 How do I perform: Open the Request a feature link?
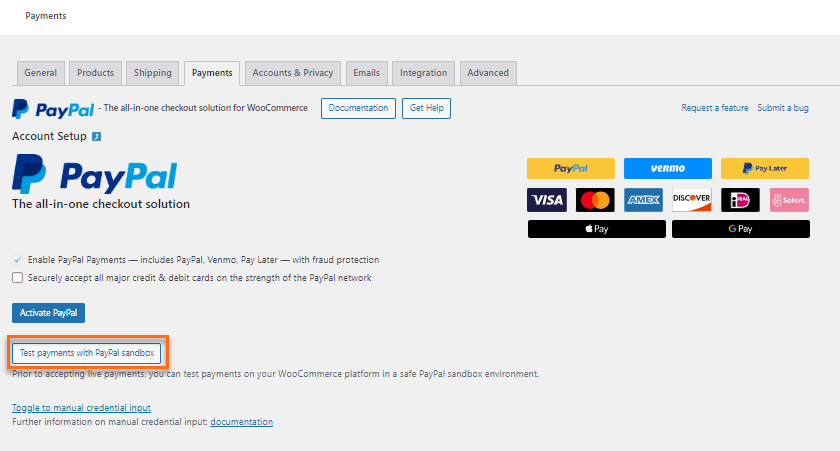[715, 108]
